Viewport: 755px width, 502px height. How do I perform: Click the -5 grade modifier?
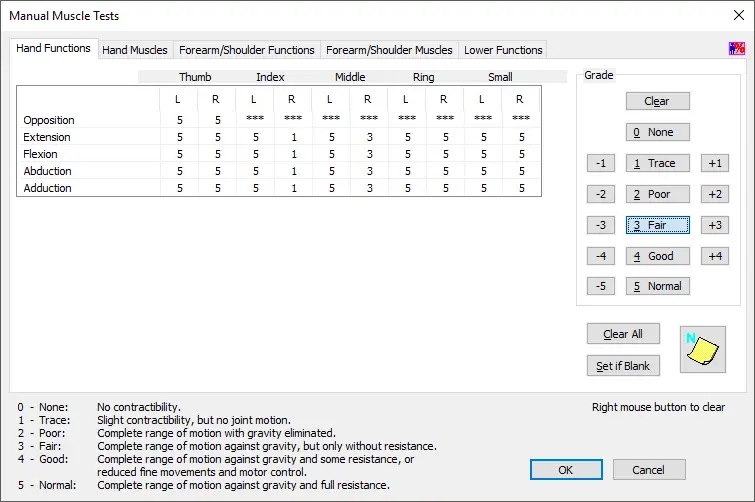pyautogui.click(x=600, y=286)
